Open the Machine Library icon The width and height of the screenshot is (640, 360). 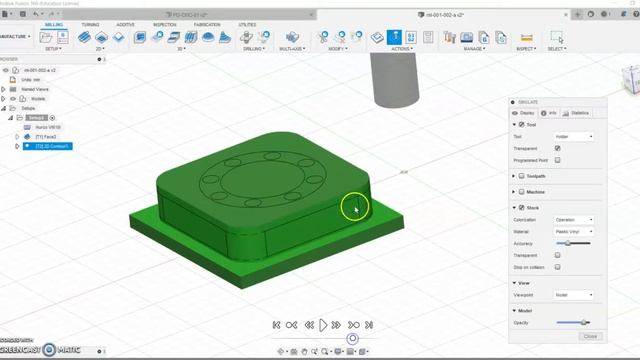point(467,38)
